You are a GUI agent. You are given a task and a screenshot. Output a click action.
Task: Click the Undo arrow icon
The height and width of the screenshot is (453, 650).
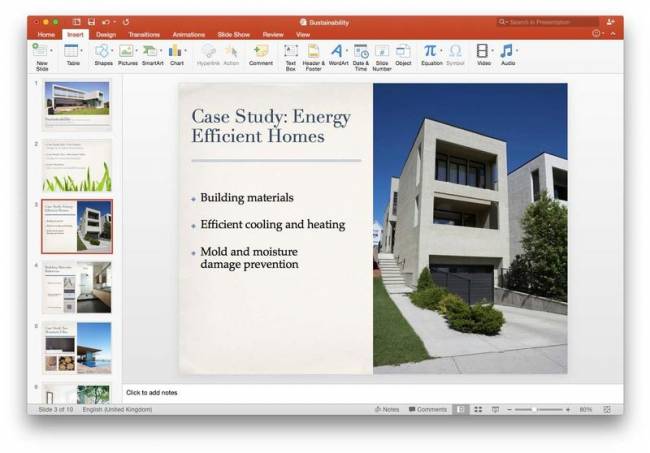point(106,22)
